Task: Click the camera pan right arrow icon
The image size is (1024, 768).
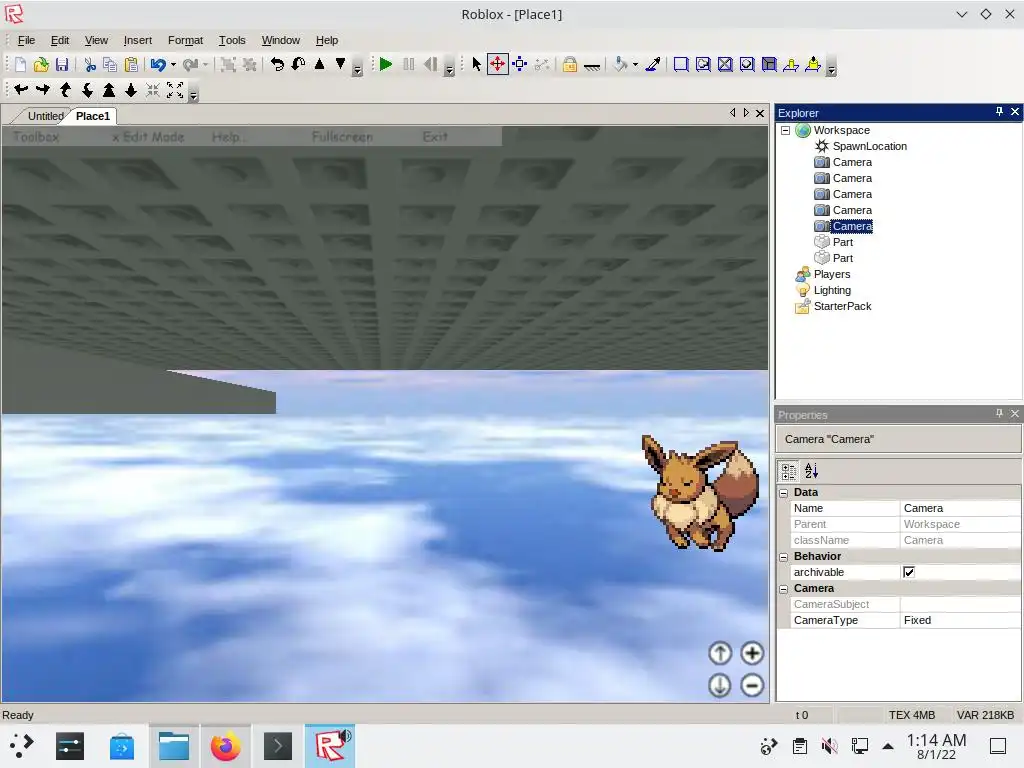Action: coord(43,90)
